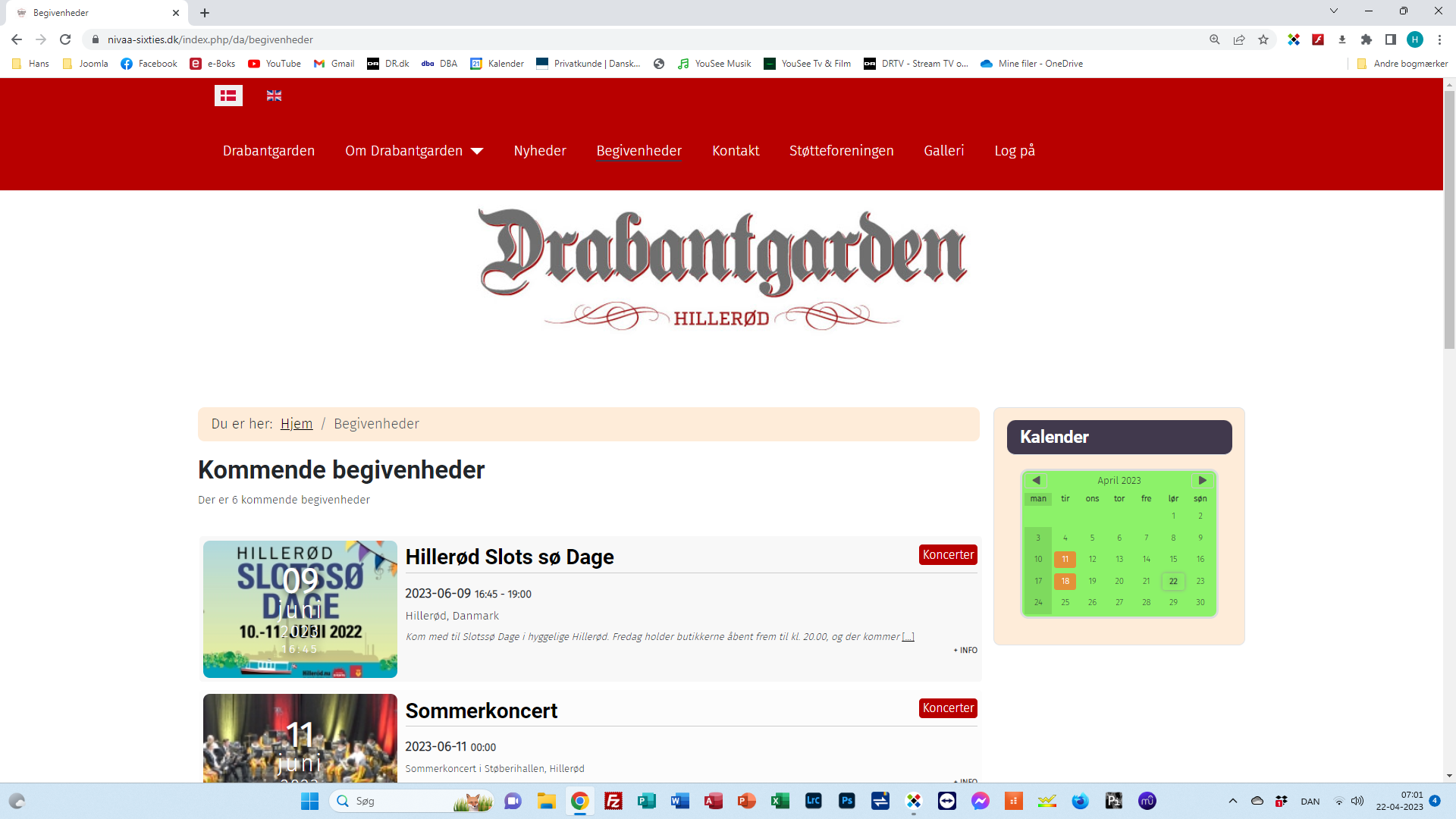Switch site language to Danish flag
The width and height of the screenshot is (1456, 819).
(228, 96)
